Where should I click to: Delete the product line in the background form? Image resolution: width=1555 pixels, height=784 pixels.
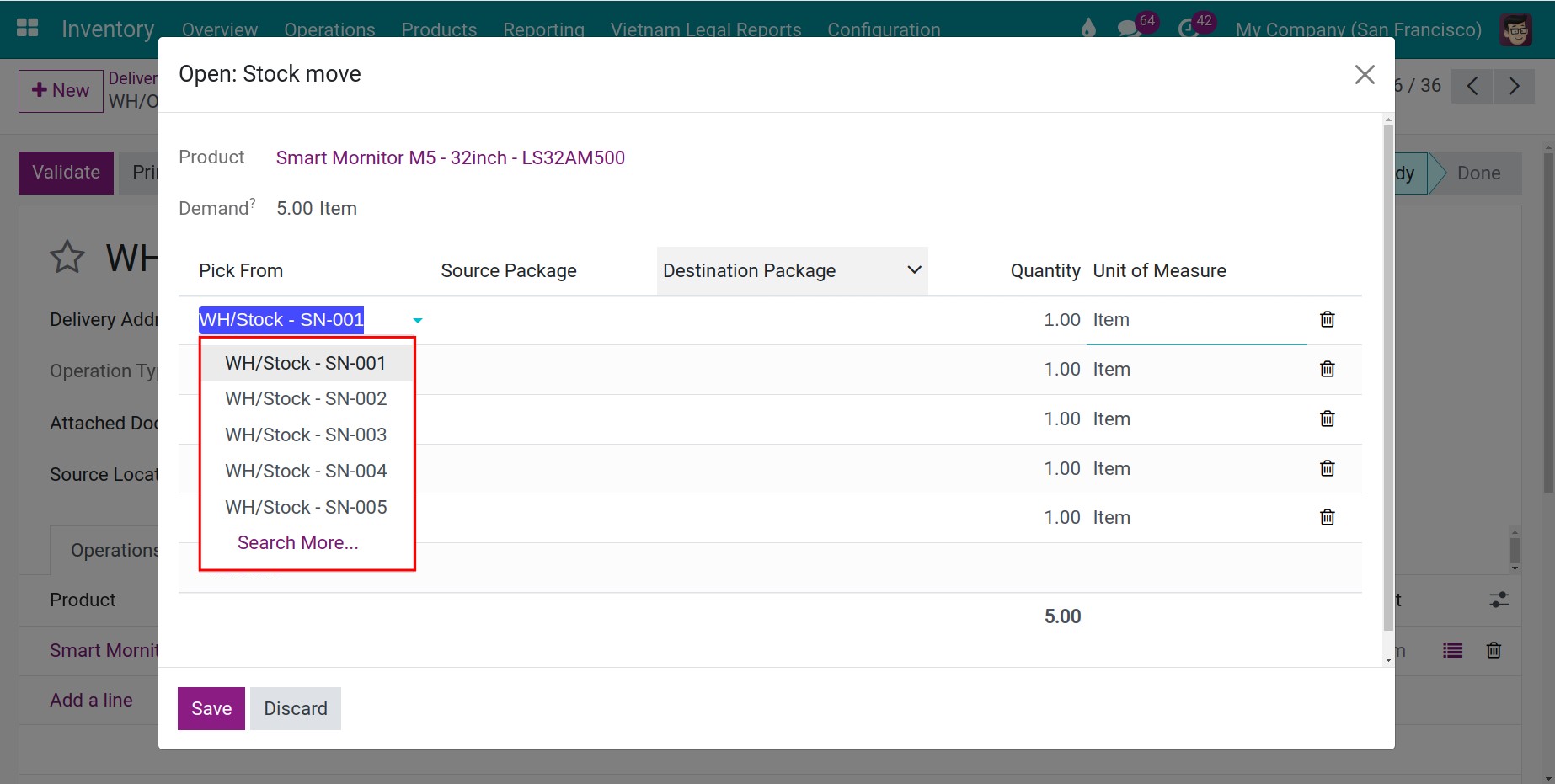(x=1494, y=650)
